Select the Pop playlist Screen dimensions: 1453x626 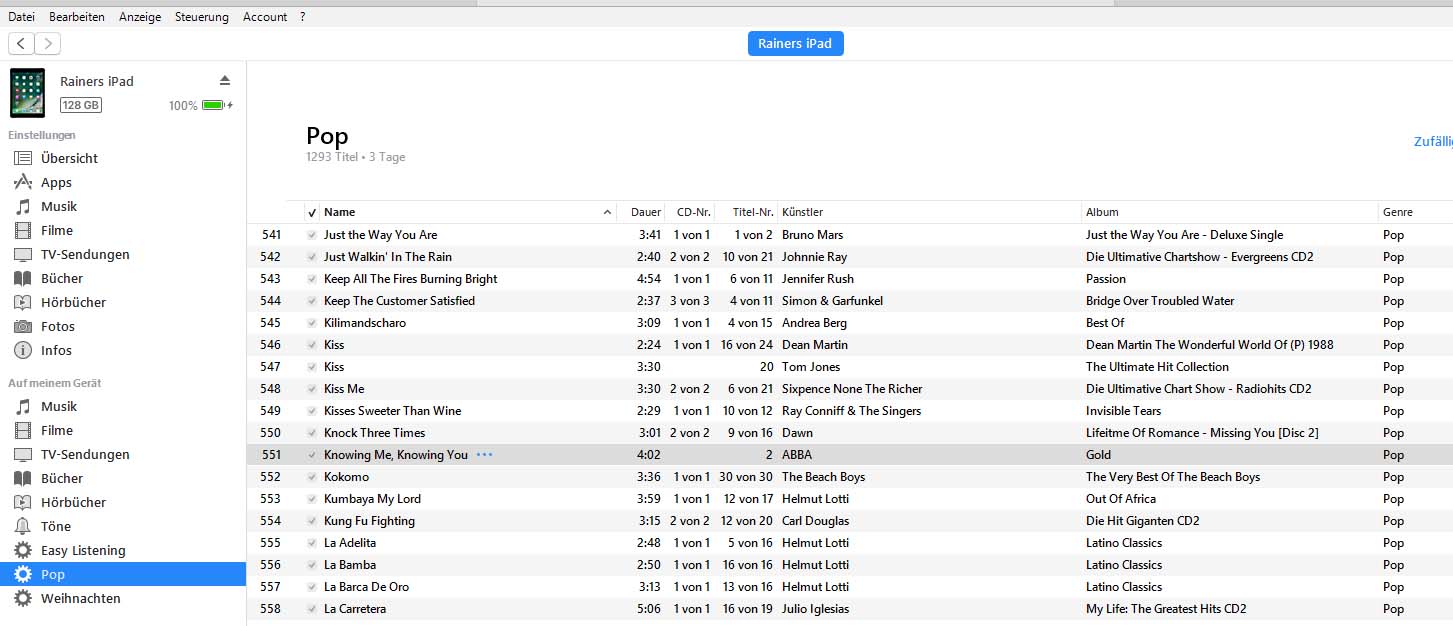coord(123,574)
